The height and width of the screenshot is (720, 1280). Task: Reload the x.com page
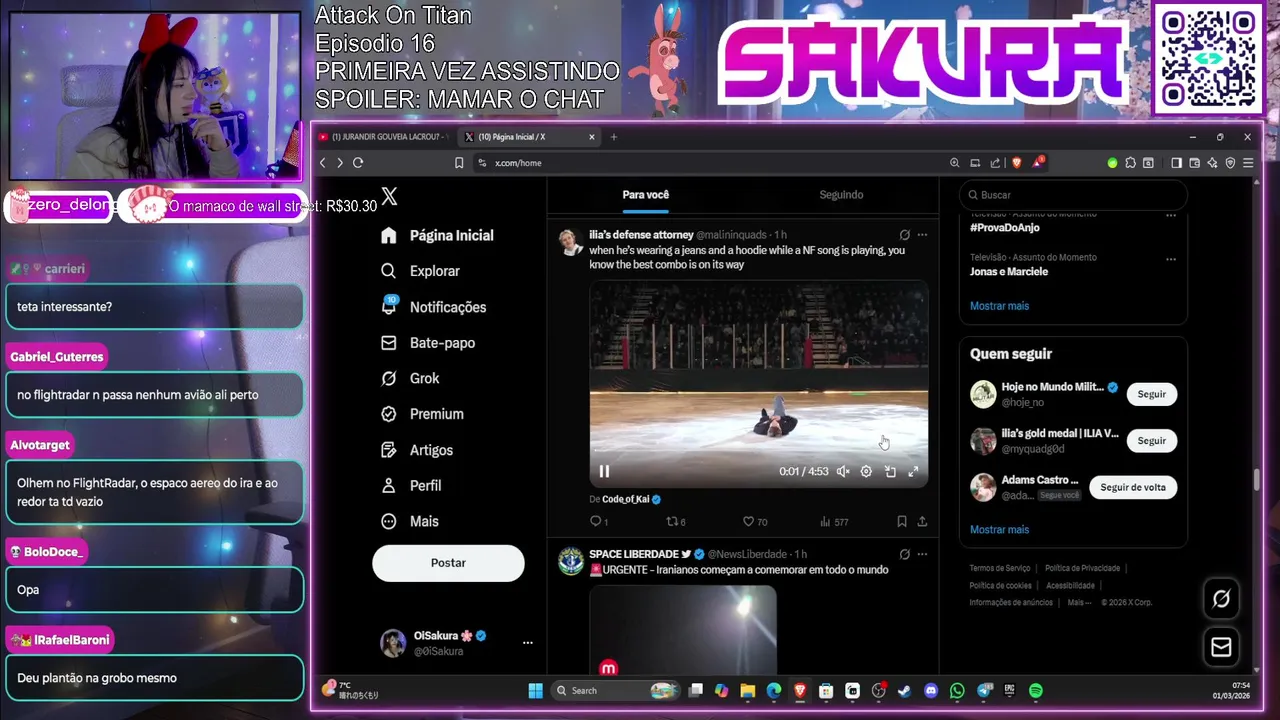click(x=358, y=163)
